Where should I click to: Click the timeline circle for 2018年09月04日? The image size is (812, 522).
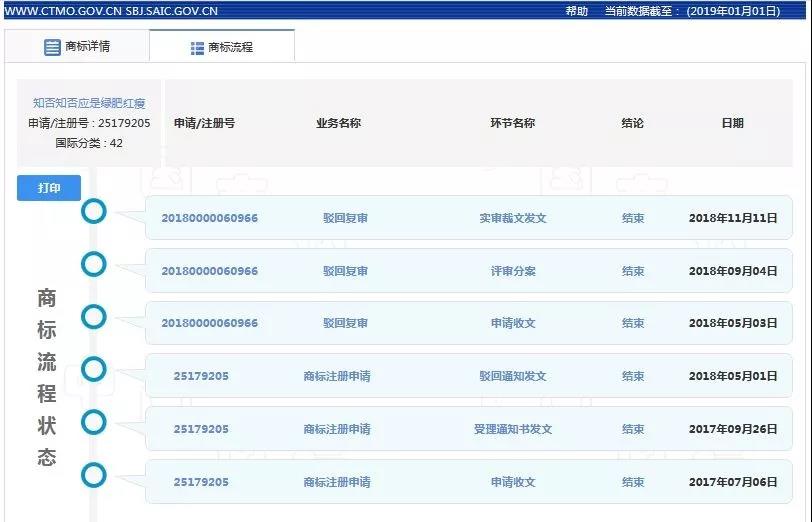pyautogui.click(x=94, y=264)
